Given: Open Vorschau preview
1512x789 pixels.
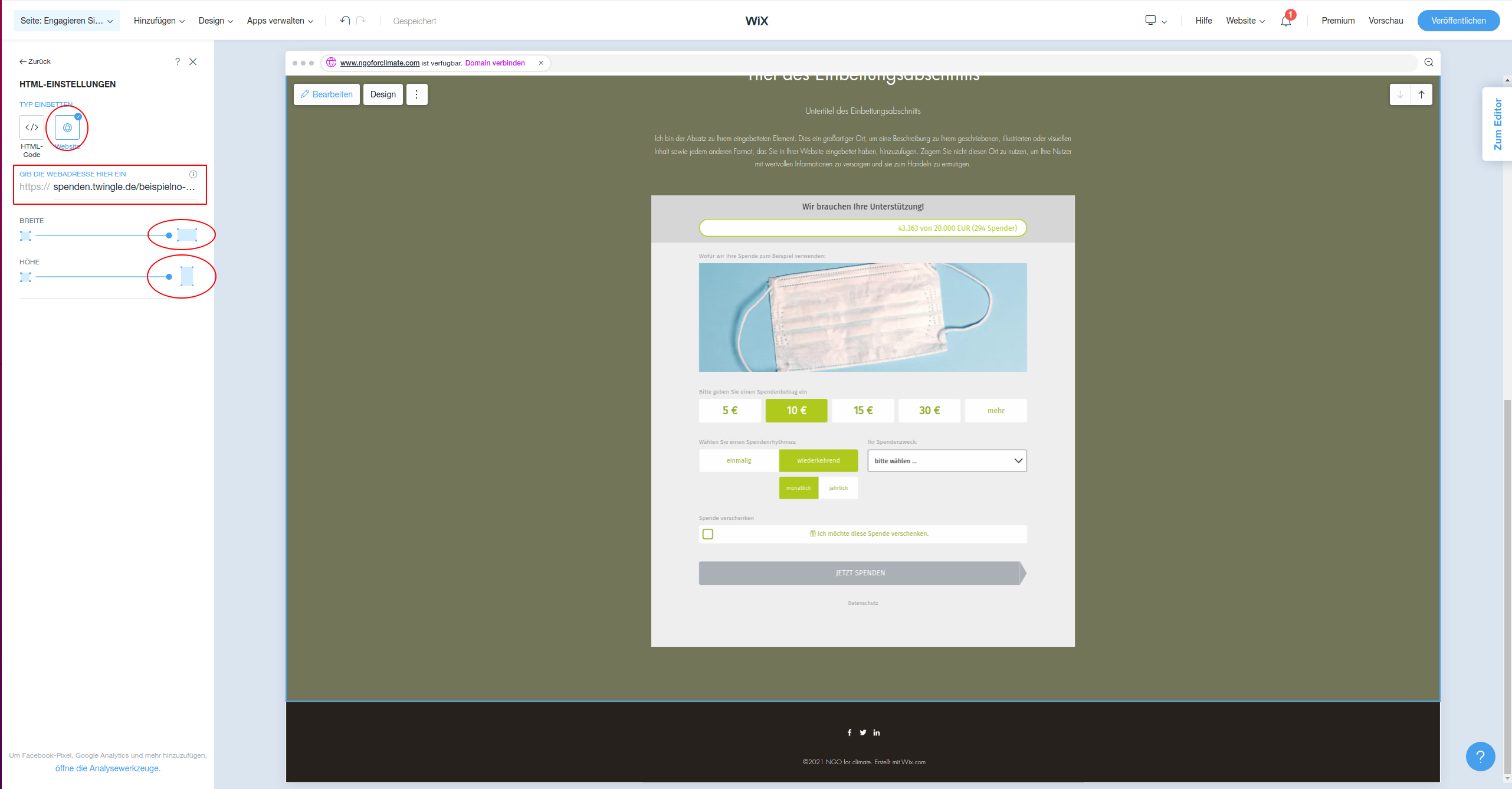Looking at the screenshot, I should [x=1386, y=21].
